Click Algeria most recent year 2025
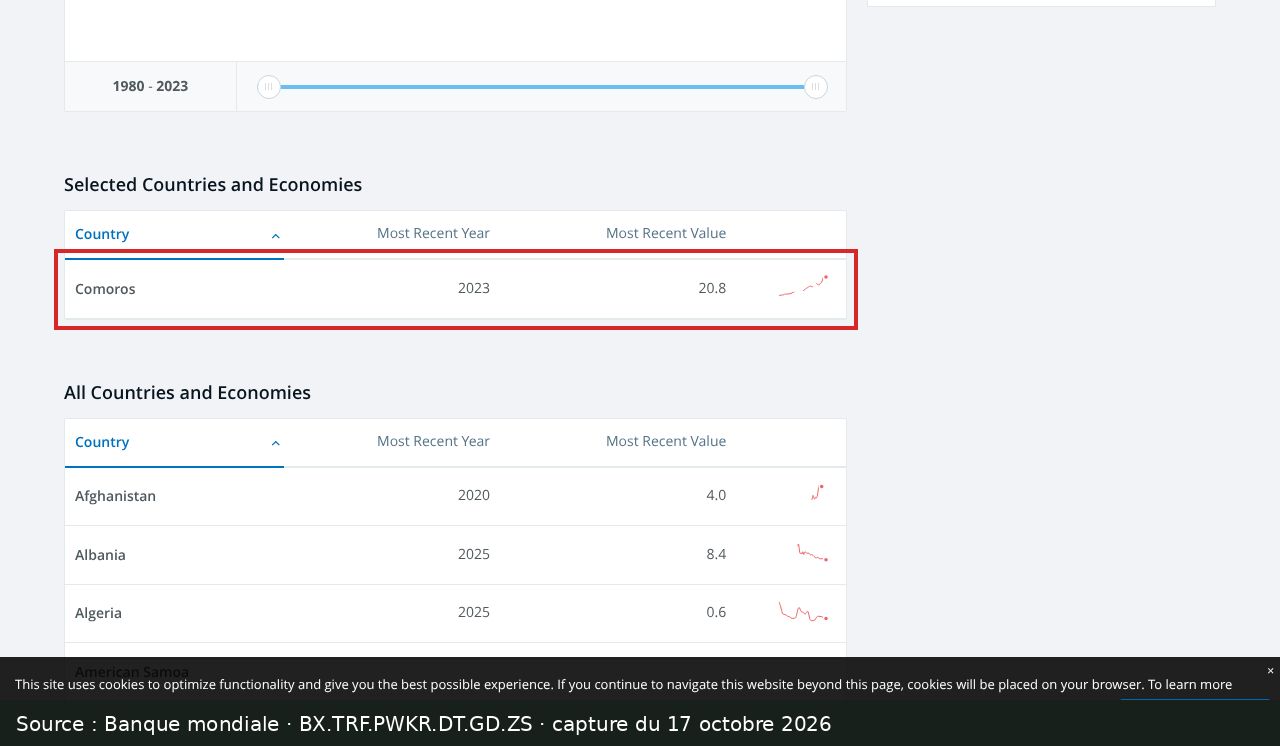Viewport: 1280px width, 746px height. (474, 612)
